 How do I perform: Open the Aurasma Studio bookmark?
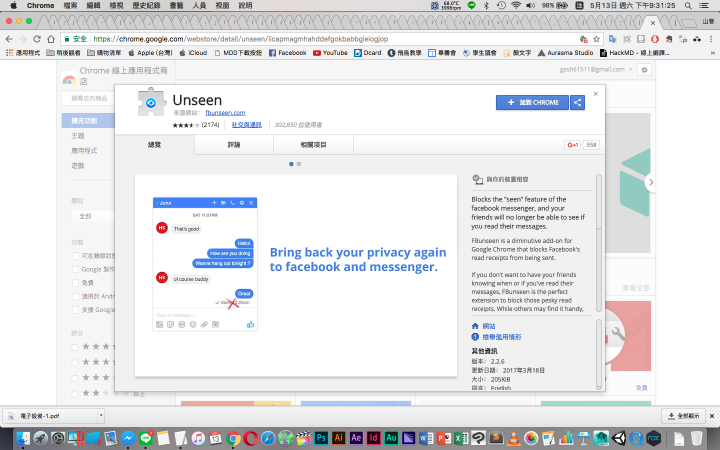[565, 53]
